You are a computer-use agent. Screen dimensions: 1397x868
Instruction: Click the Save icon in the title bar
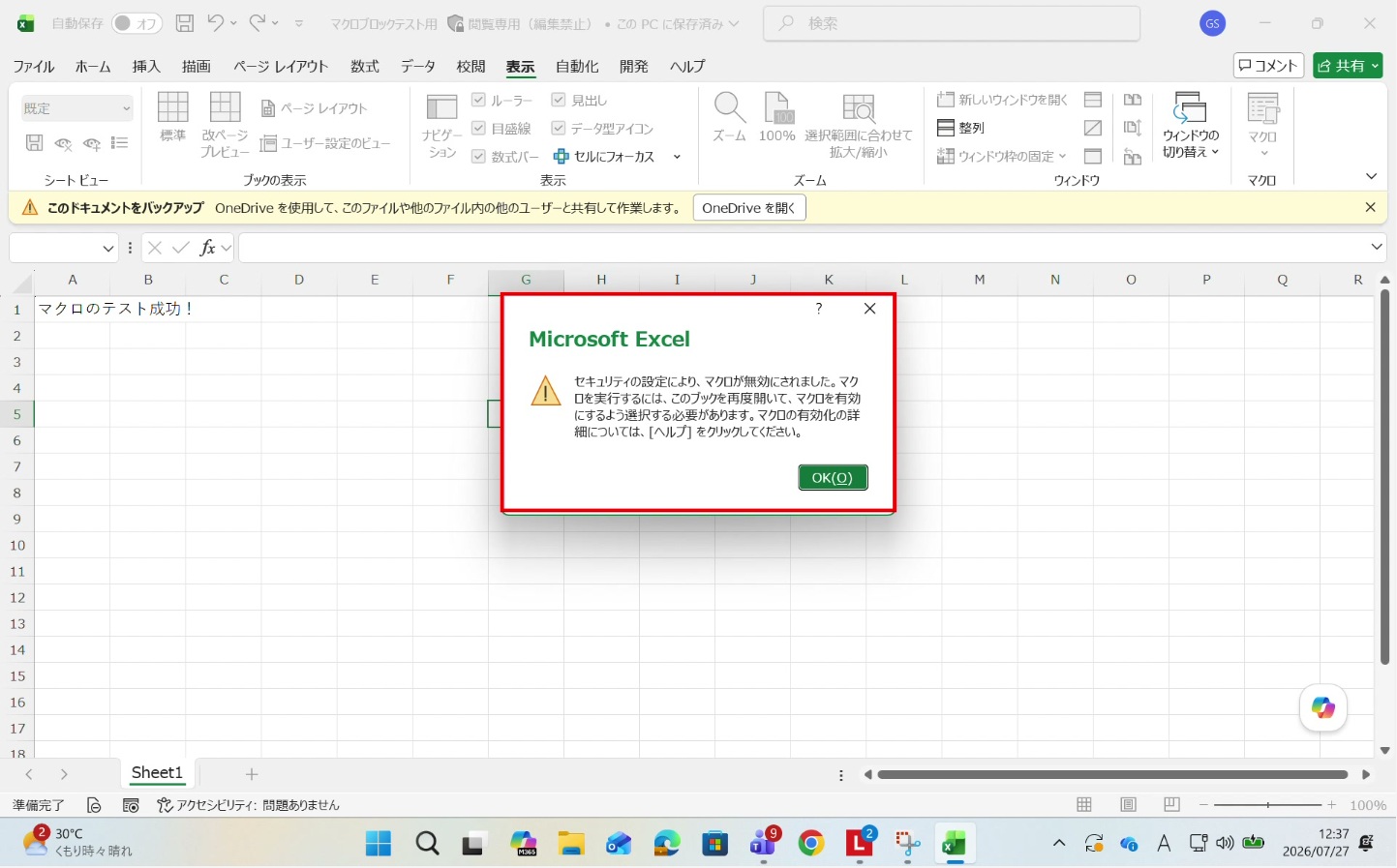(x=185, y=23)
